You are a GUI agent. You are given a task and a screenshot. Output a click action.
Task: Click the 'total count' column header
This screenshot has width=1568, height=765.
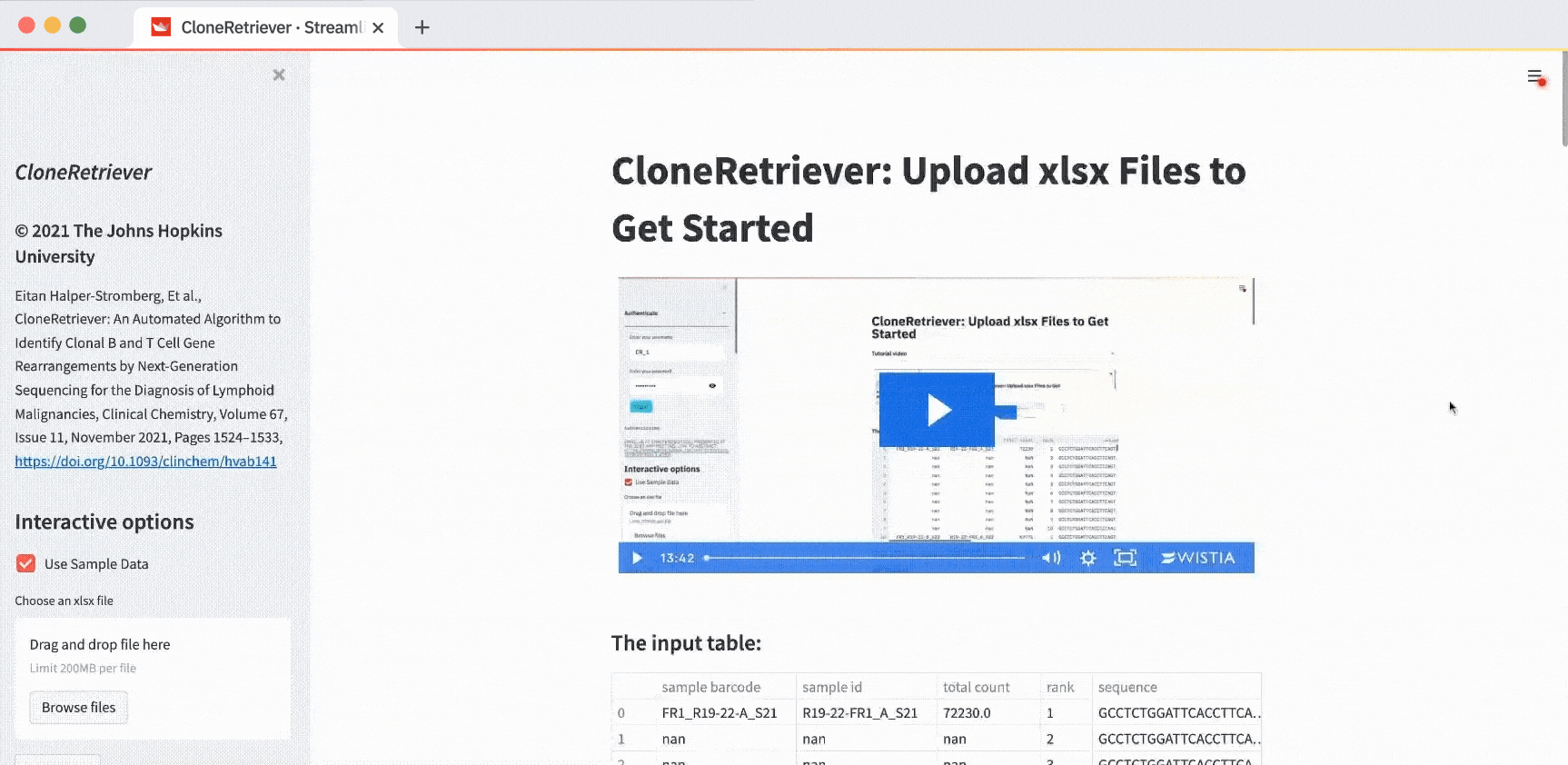tap(976, 687)
